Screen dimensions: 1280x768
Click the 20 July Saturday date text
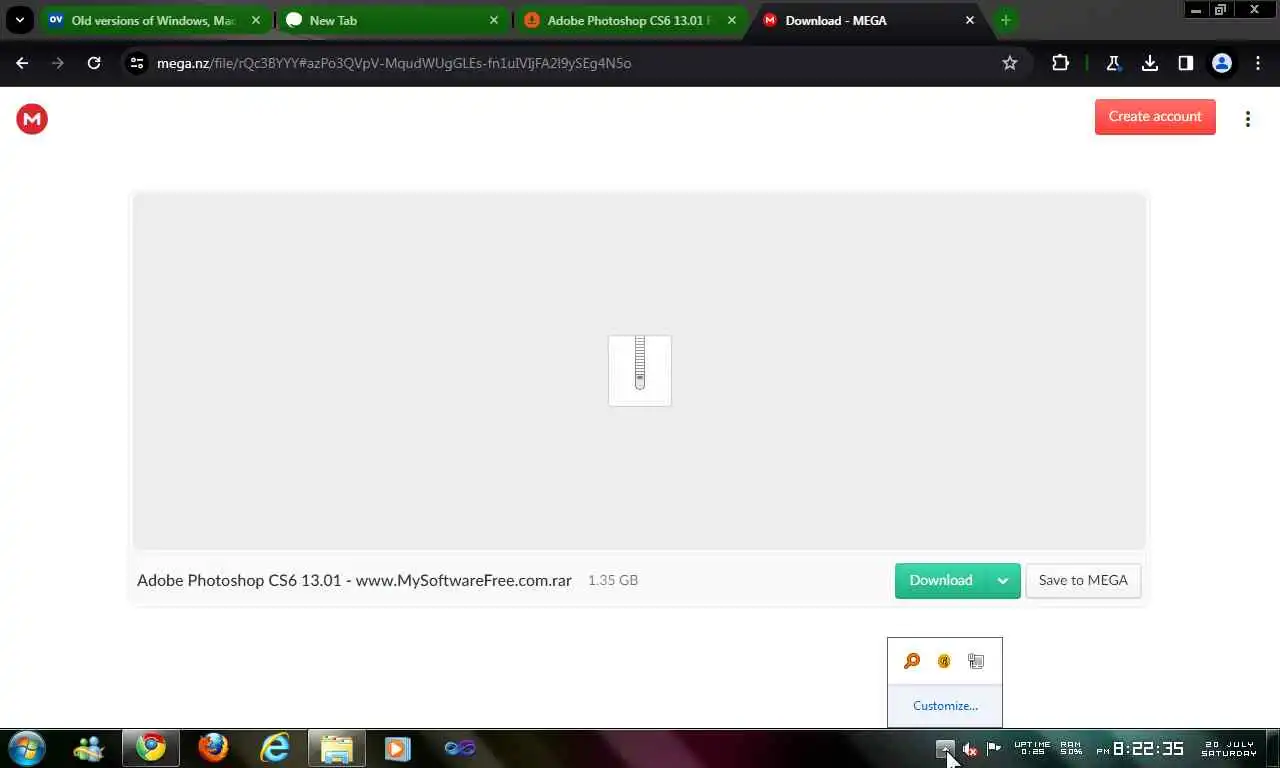1229,749
